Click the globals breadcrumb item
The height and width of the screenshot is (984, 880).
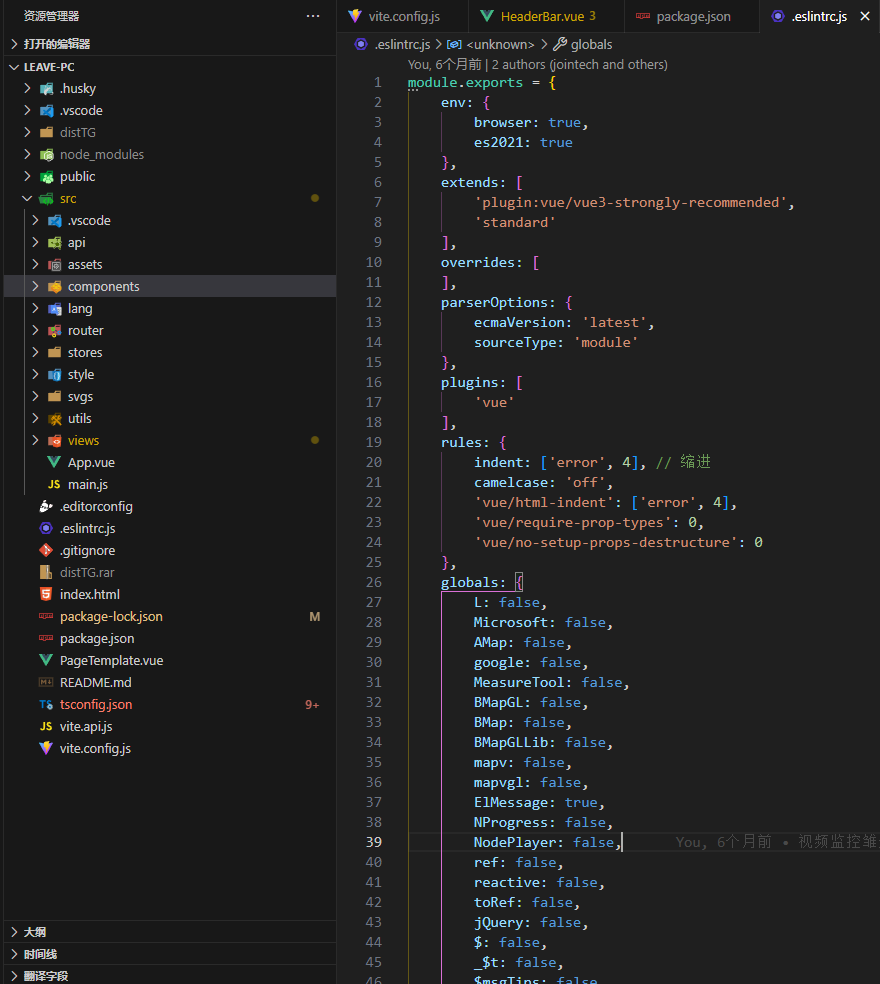coord(590,44)
